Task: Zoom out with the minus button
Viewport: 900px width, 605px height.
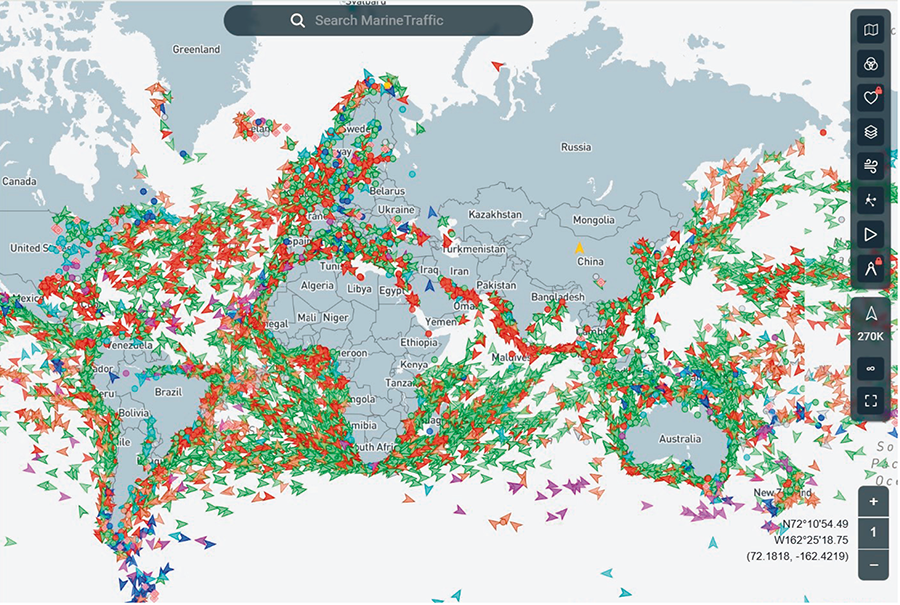Action: 873,564
